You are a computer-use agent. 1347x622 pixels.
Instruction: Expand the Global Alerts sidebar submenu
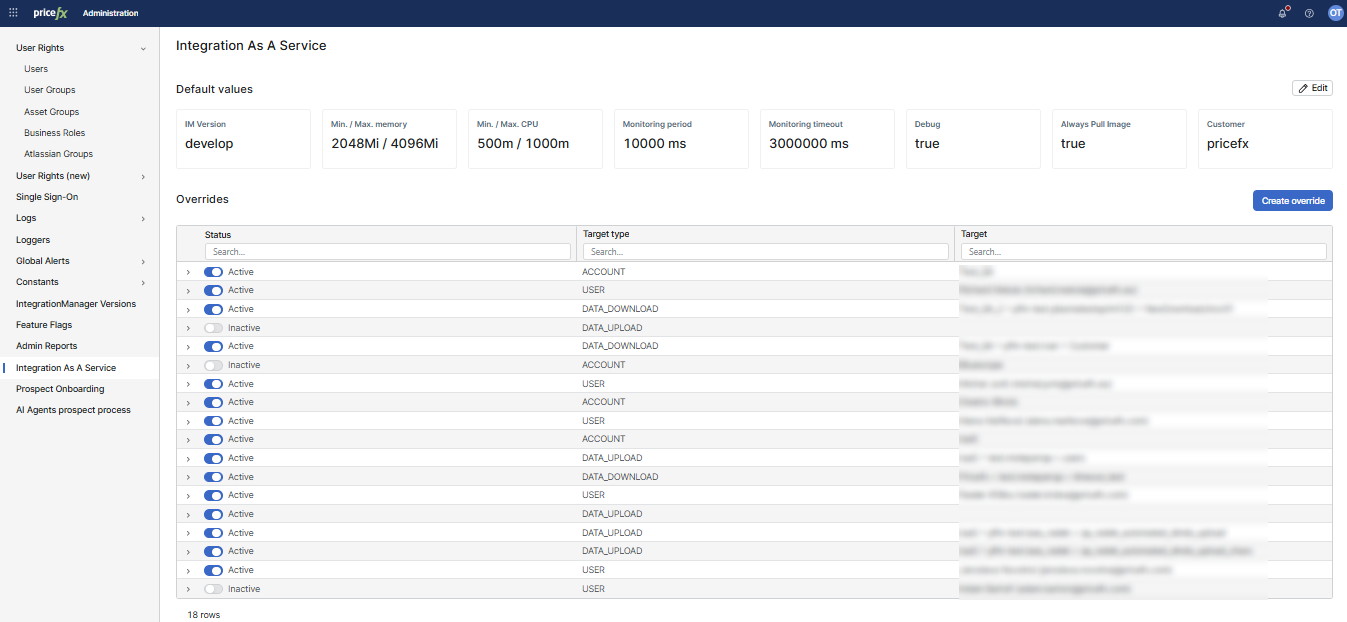143,261
